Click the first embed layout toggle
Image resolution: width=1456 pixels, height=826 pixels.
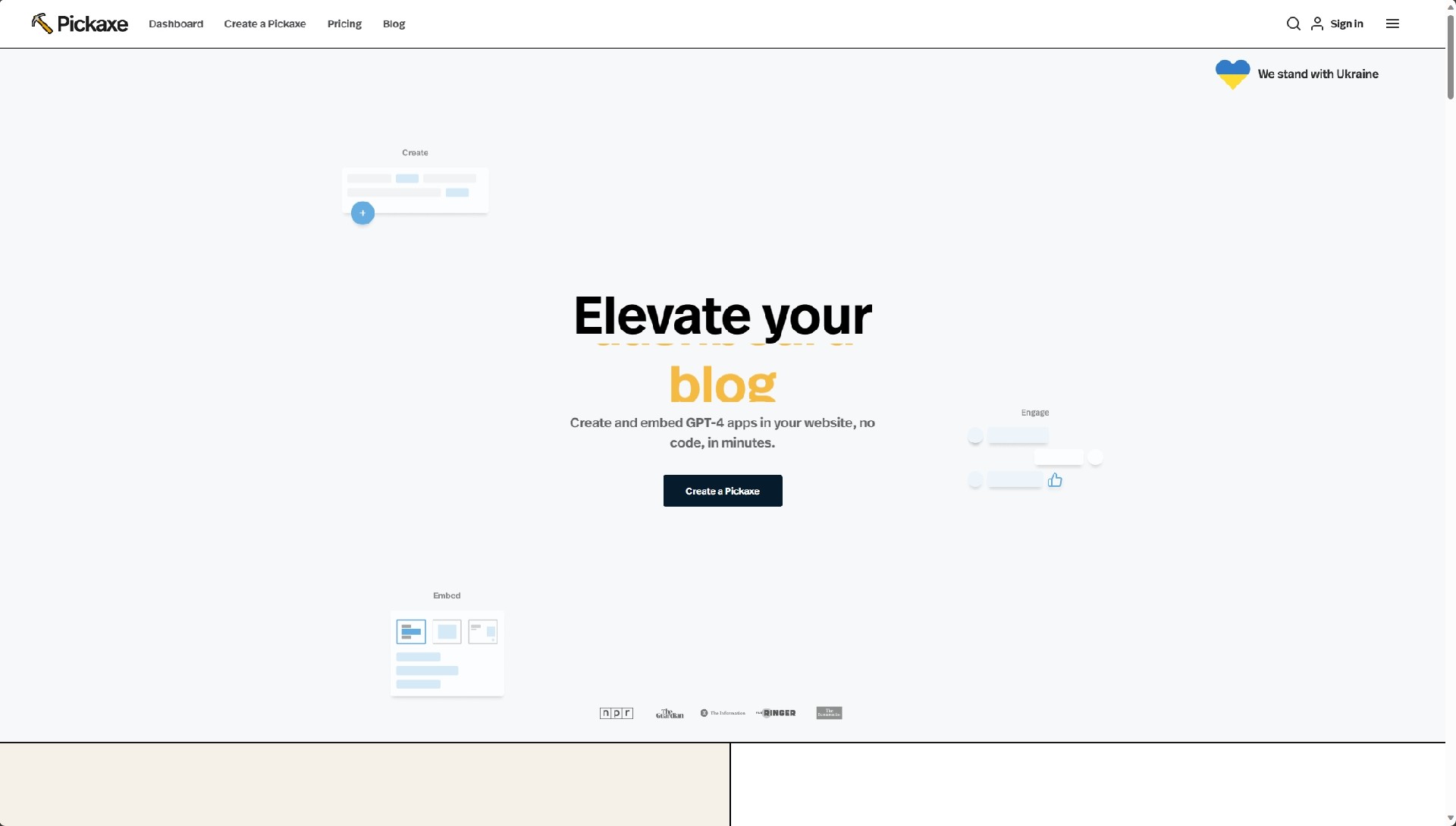click(x=411, y=631)
